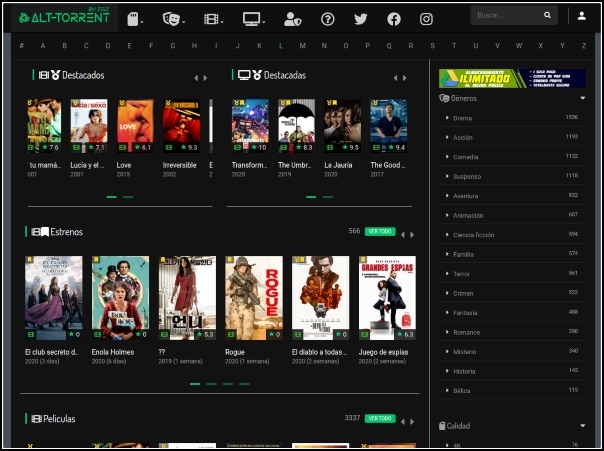Open the Historia genre link

coord(464,371)
